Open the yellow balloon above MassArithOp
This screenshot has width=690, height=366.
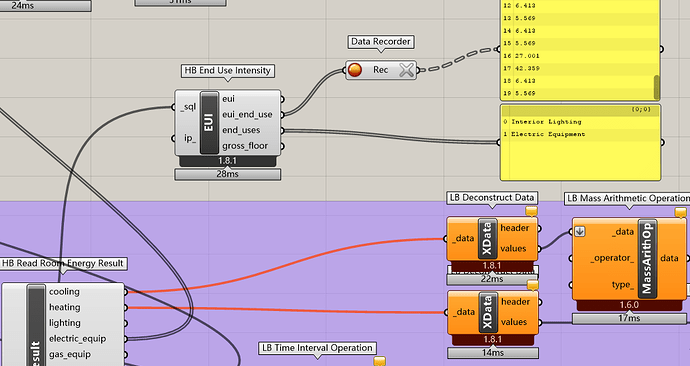coord(680,212)
